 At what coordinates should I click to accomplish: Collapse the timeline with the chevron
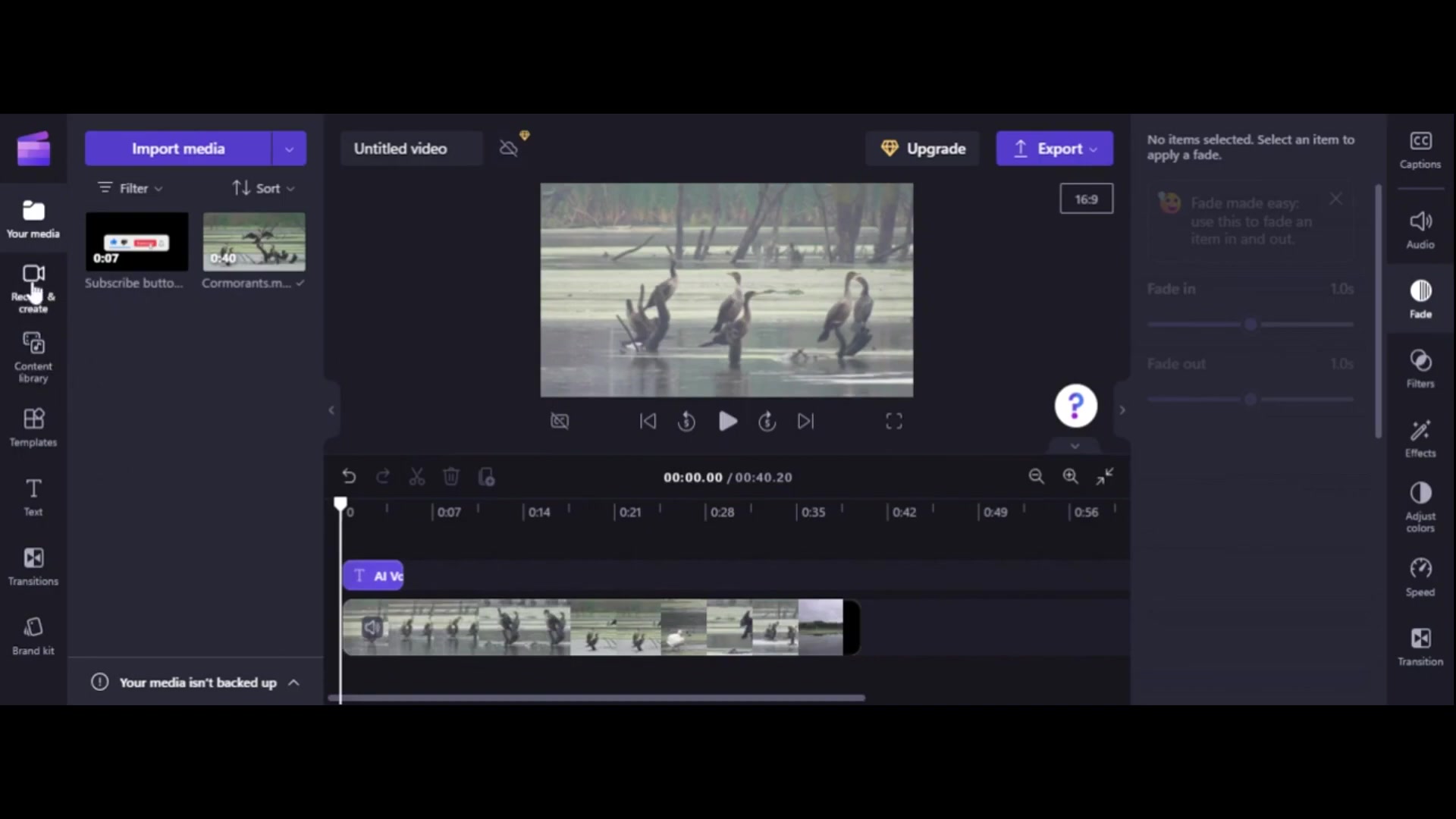point(1075,446)
